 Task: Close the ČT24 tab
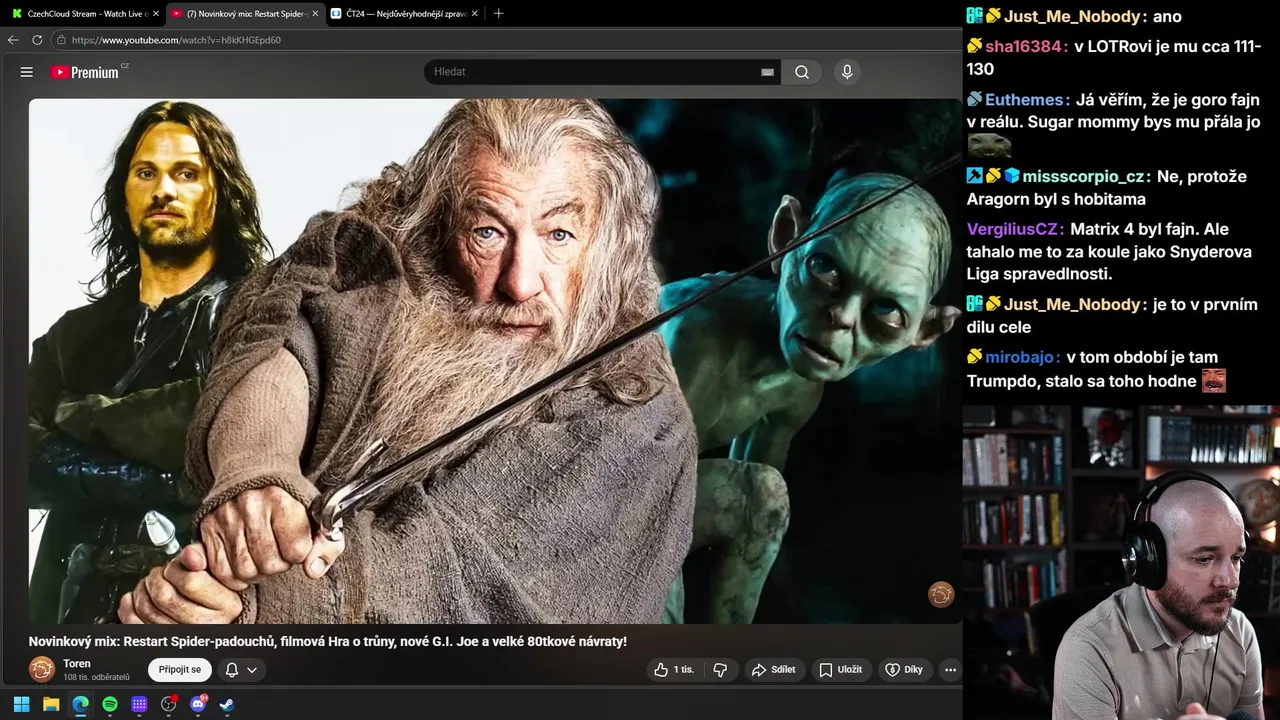[x=476, y=13]
